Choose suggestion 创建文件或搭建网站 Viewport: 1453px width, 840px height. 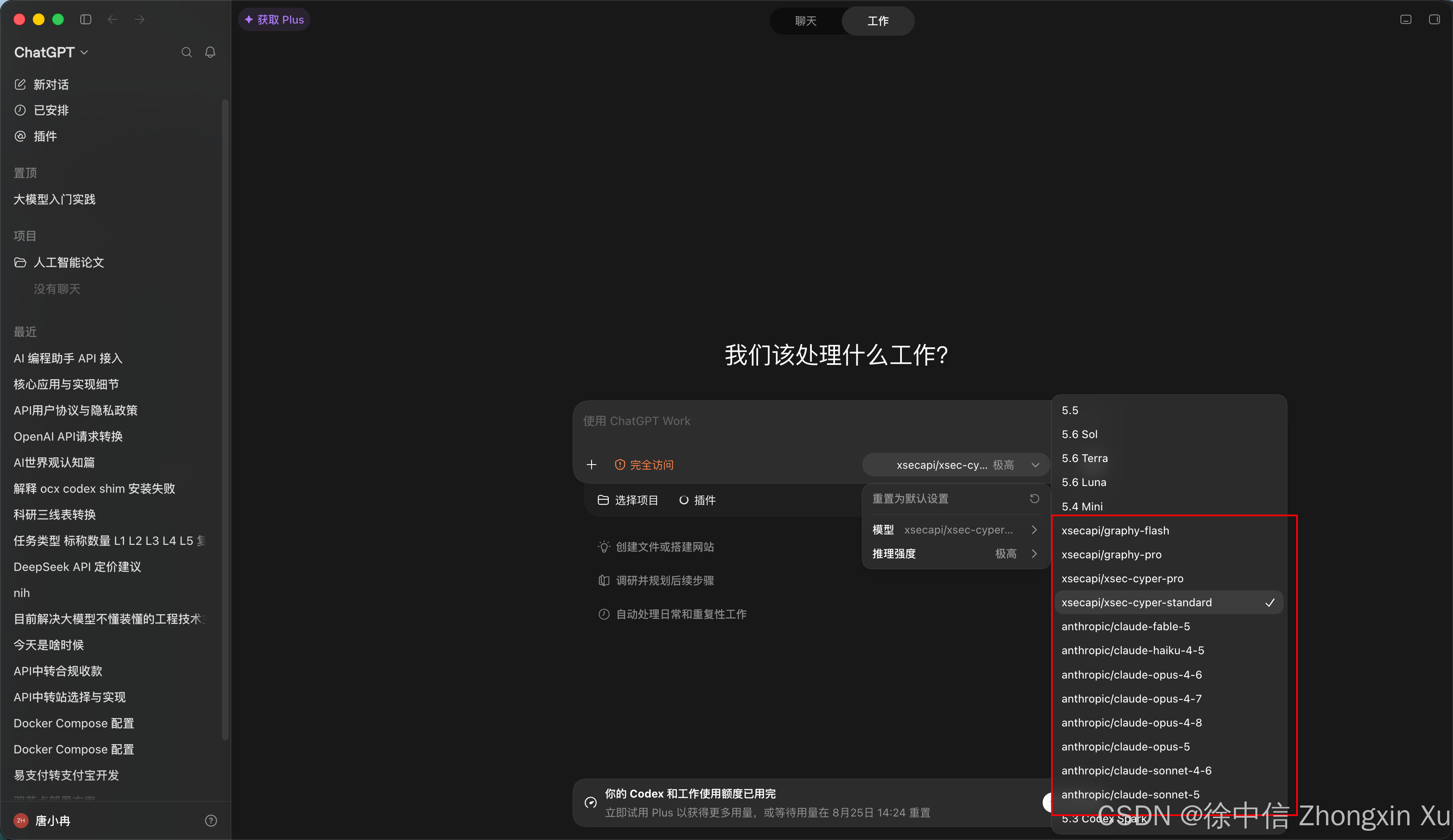coord(656,547)
